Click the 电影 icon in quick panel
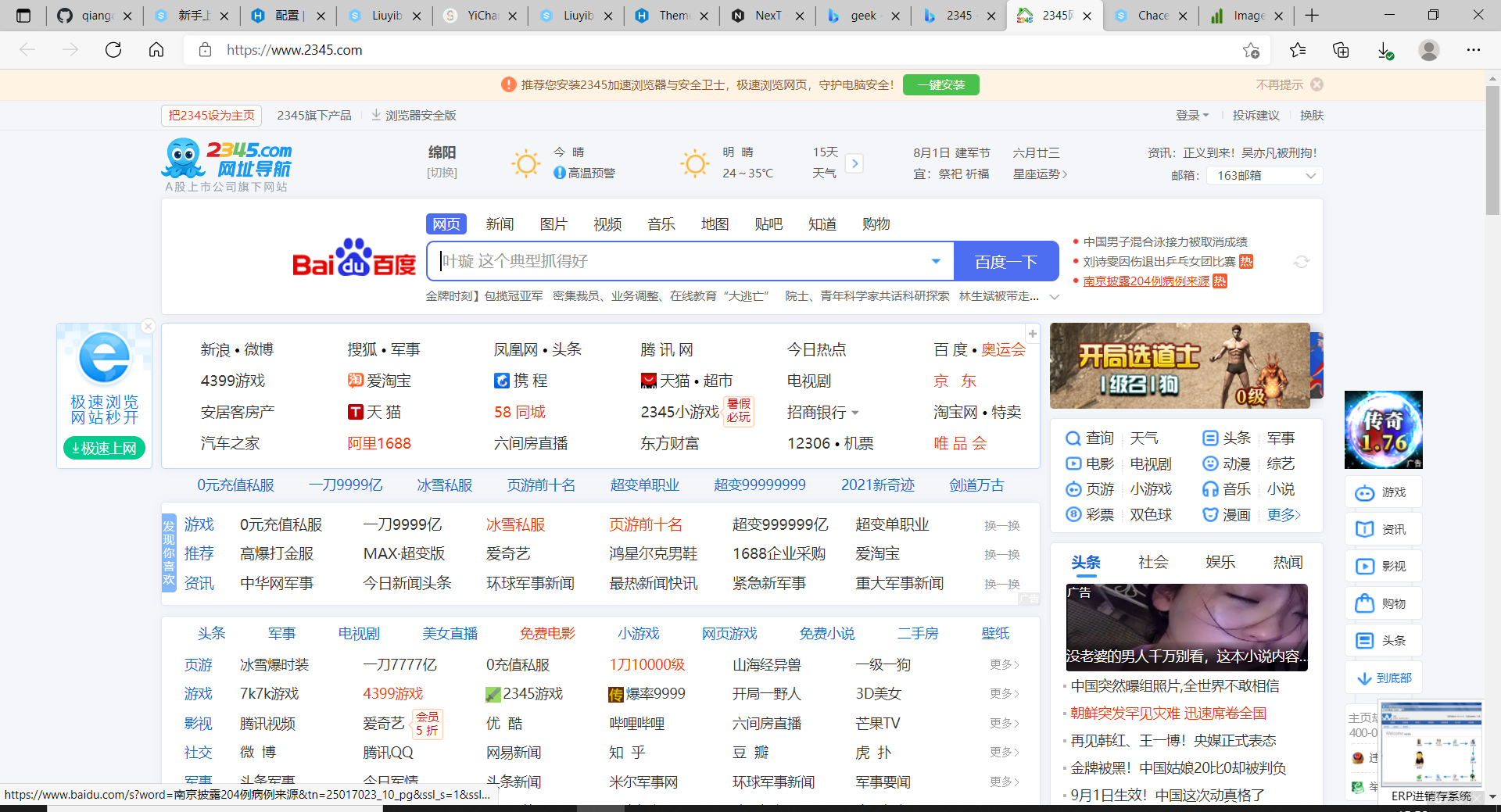The width and height of the screenshot is (1501, 812). (x=1073, y=463)
